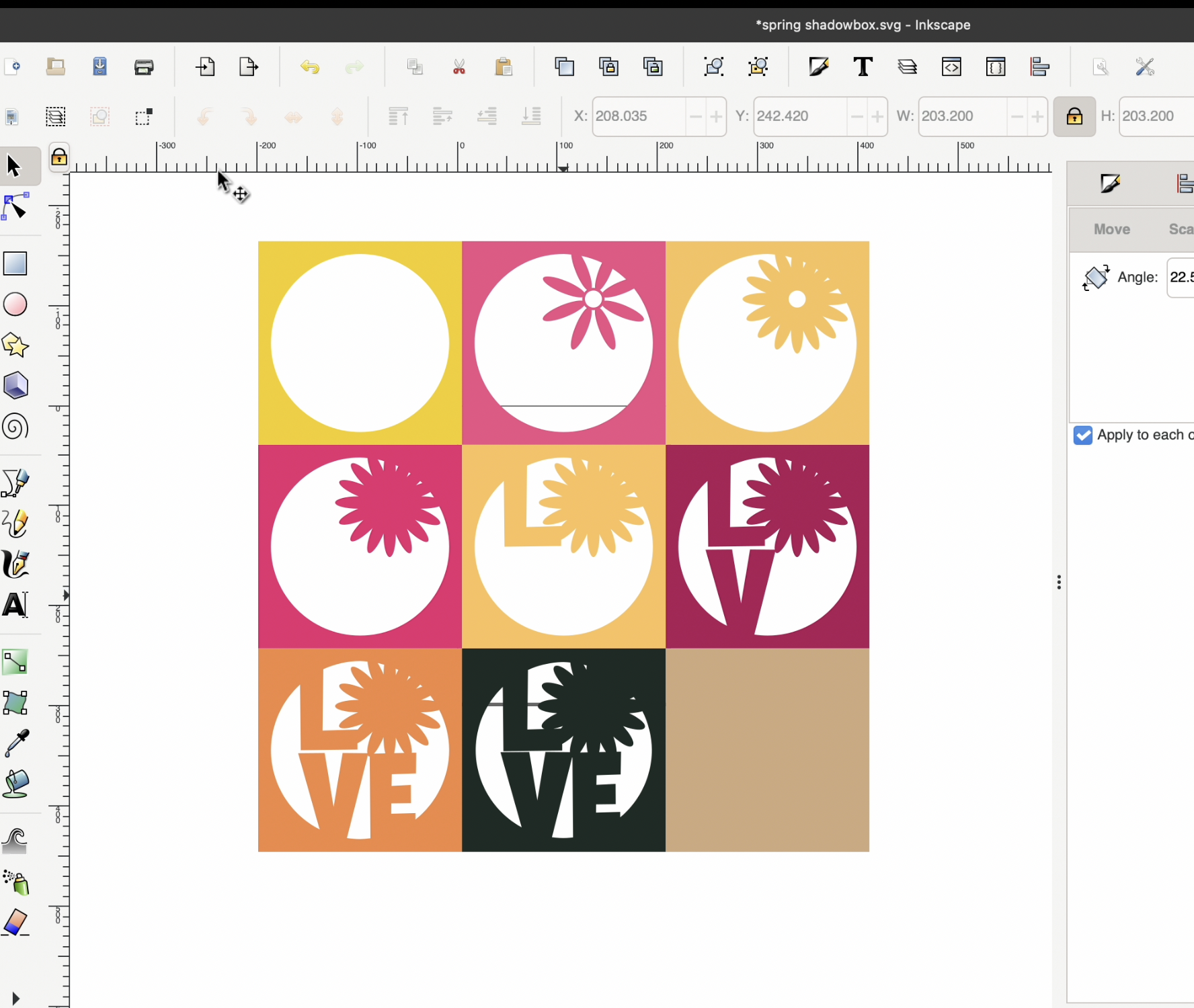The height and width of the screenshot is (1008, 1194).
Task: Click inside the Angle value field
Action: coord(1181,277)
